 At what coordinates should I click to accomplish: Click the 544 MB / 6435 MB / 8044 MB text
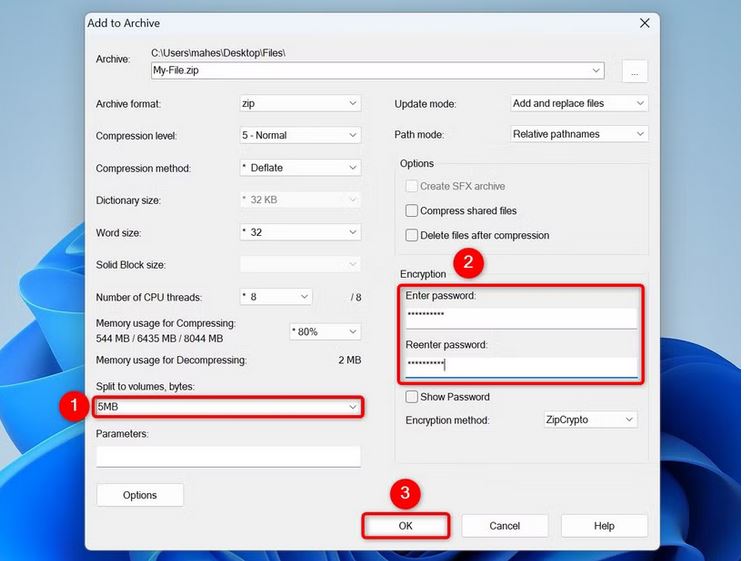point(159,339)
